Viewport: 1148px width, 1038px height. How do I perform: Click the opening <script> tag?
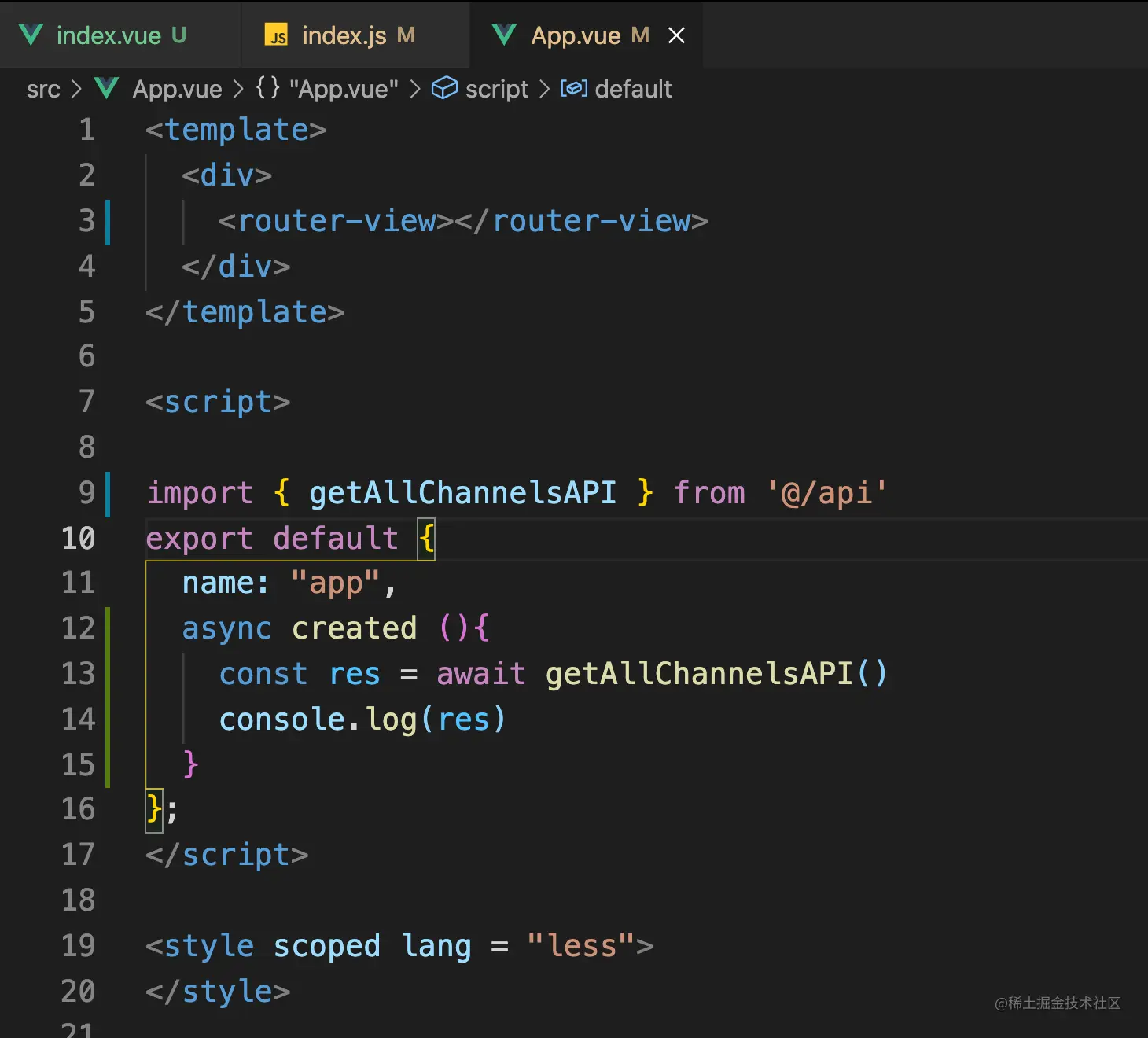coord(218,402)
